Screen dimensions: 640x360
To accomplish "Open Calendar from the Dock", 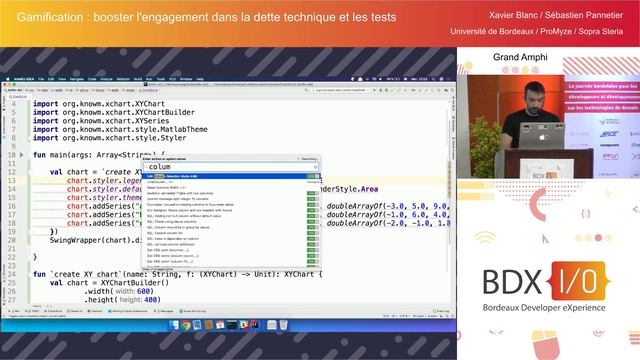I will coord(220,325).
